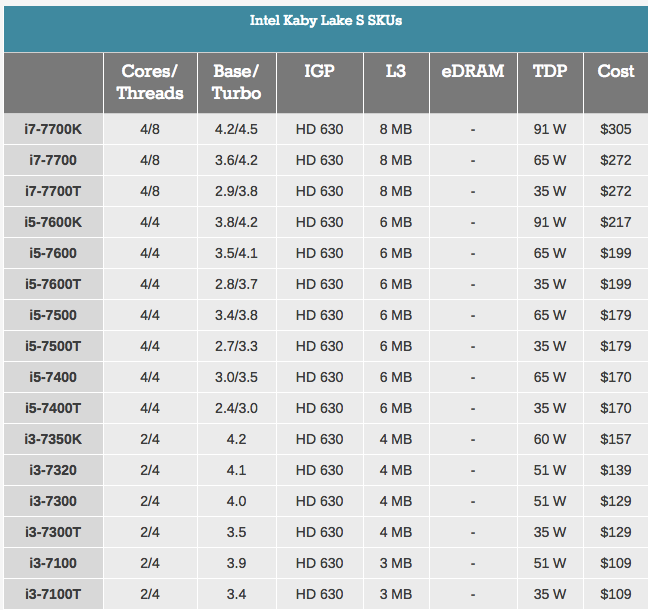Select the i7-7700T row label
Screen dimensions: 648x610
(53, 191)
